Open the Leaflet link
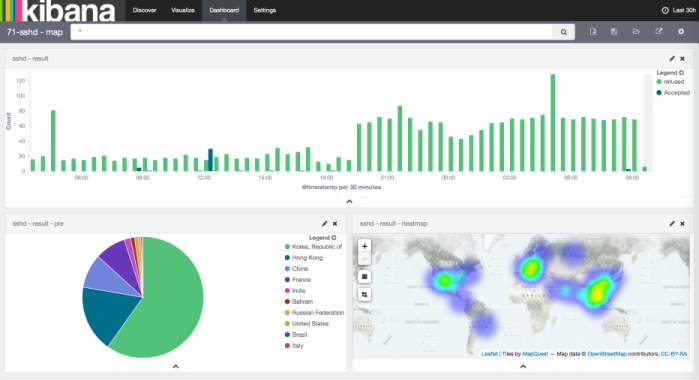 [x=489, y=354]
